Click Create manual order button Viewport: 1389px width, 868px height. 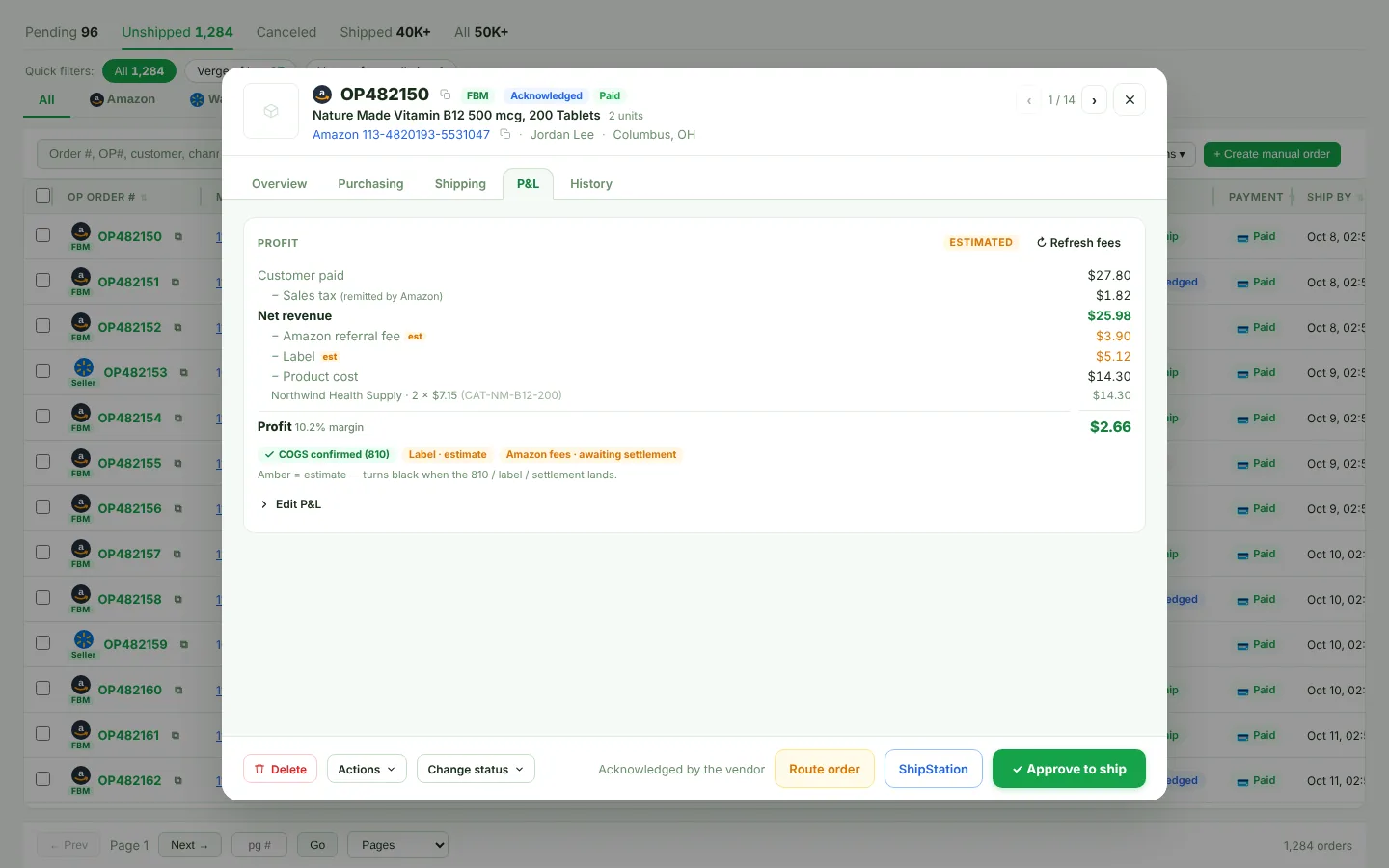click(x=1271, y=154)
